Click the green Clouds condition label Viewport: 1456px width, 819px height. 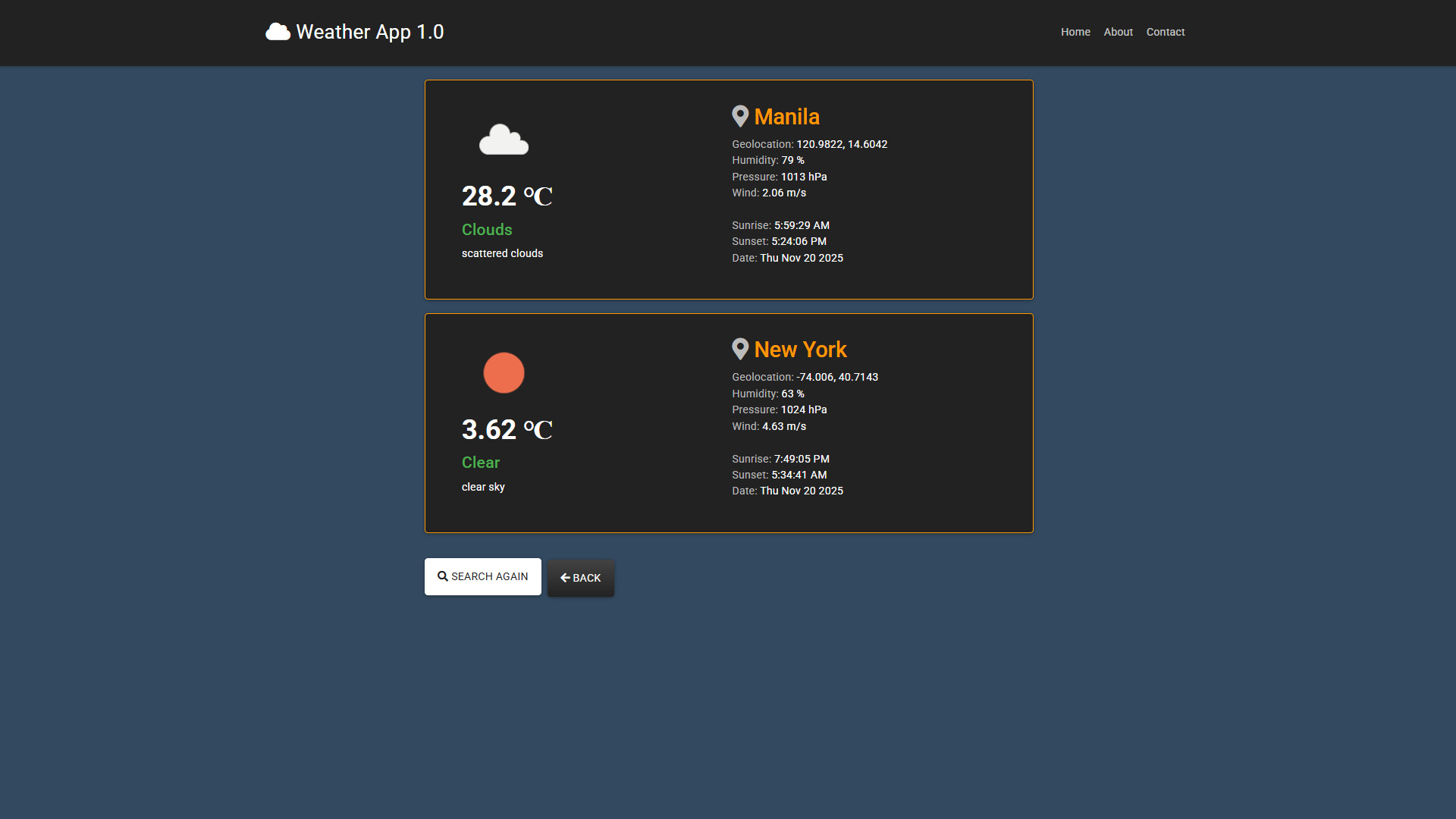487,230
